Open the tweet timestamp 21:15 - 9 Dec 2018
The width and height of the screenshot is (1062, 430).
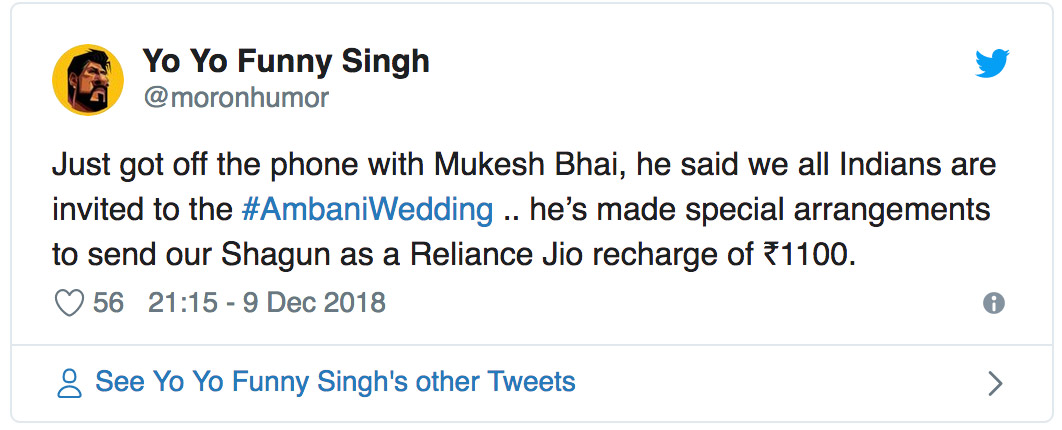[x=266, y=303]
